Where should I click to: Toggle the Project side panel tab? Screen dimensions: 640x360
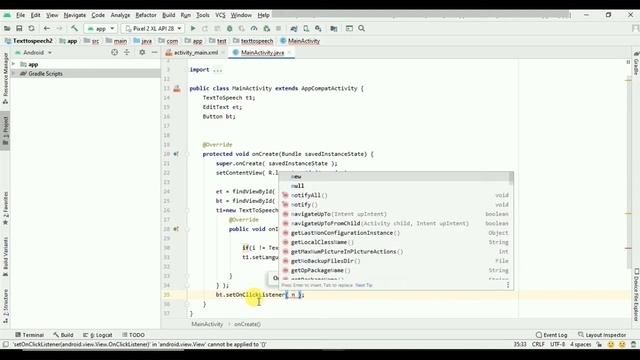coord(5,131)
